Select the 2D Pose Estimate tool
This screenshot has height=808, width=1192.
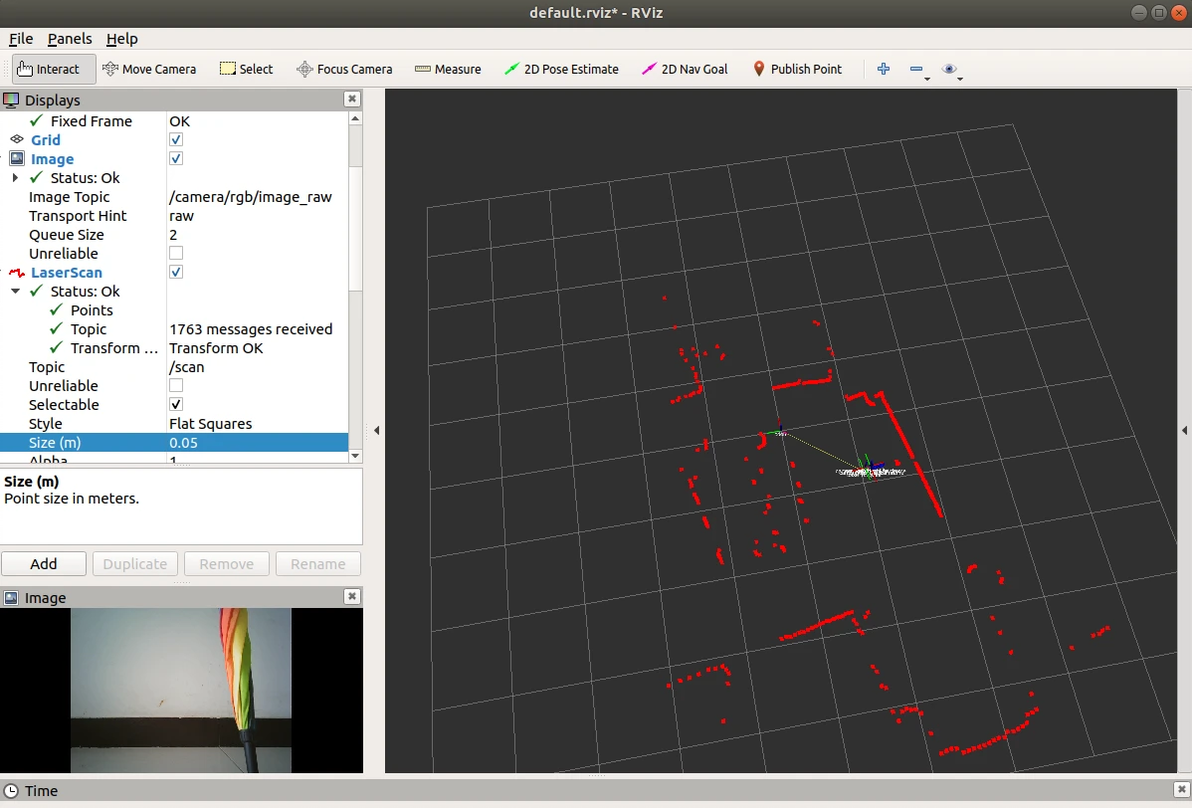click(561, 69)
